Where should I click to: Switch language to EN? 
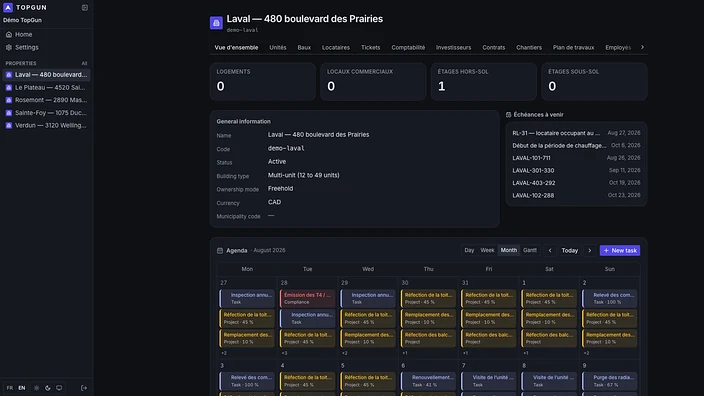(22, 388)
